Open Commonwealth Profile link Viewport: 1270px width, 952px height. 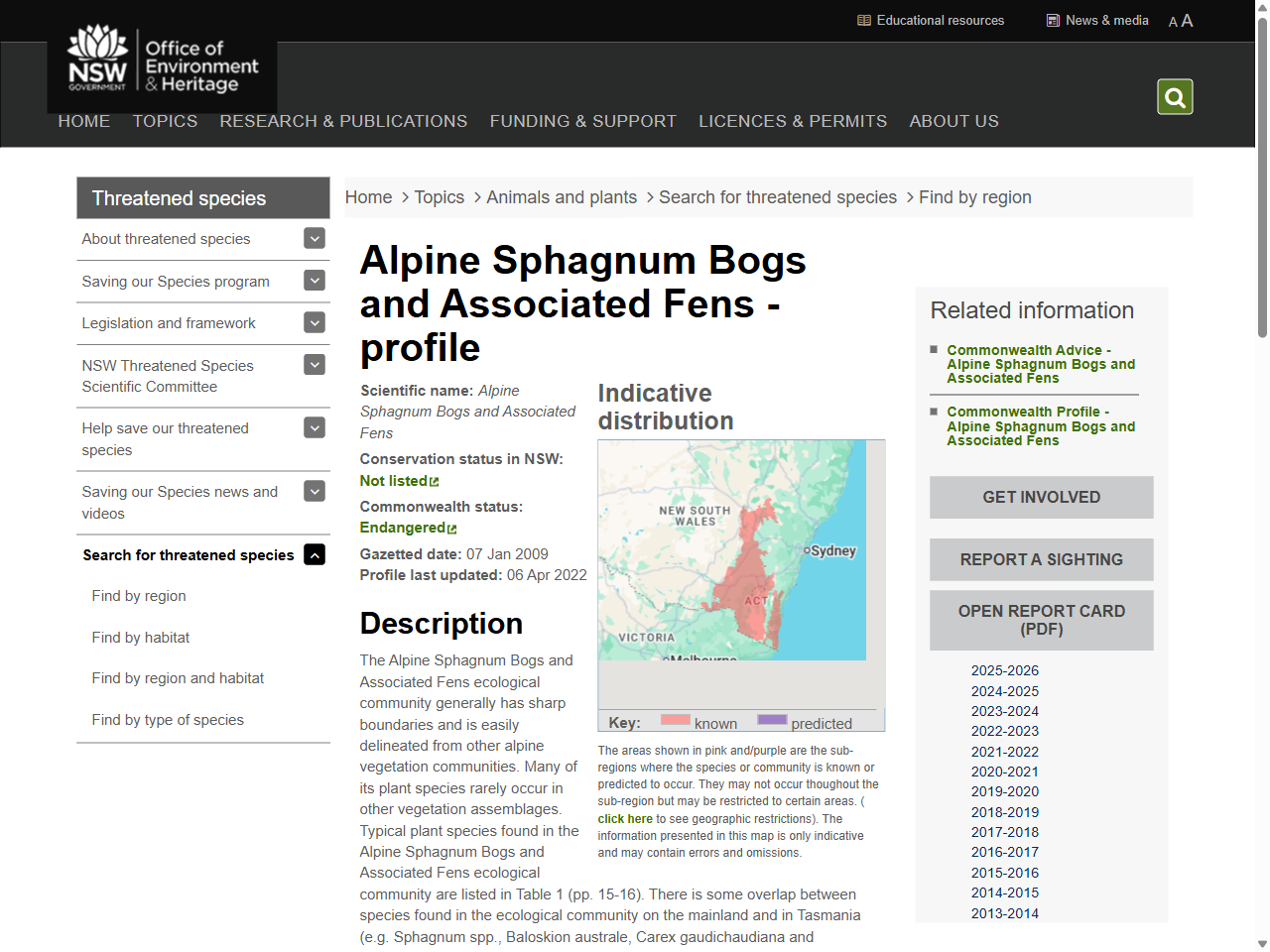coord(1041,426)
